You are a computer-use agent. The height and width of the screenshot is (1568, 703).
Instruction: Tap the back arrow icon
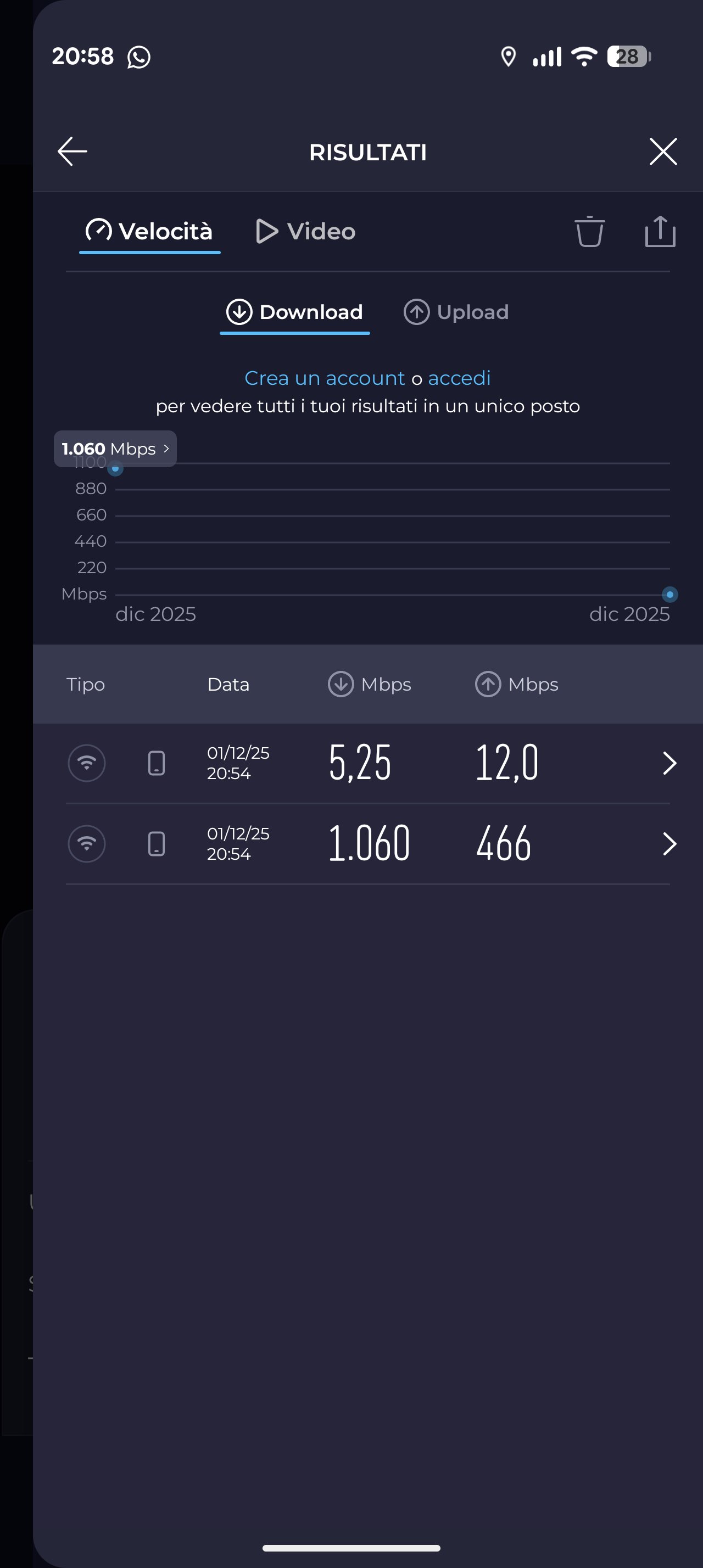click(72, 152)
